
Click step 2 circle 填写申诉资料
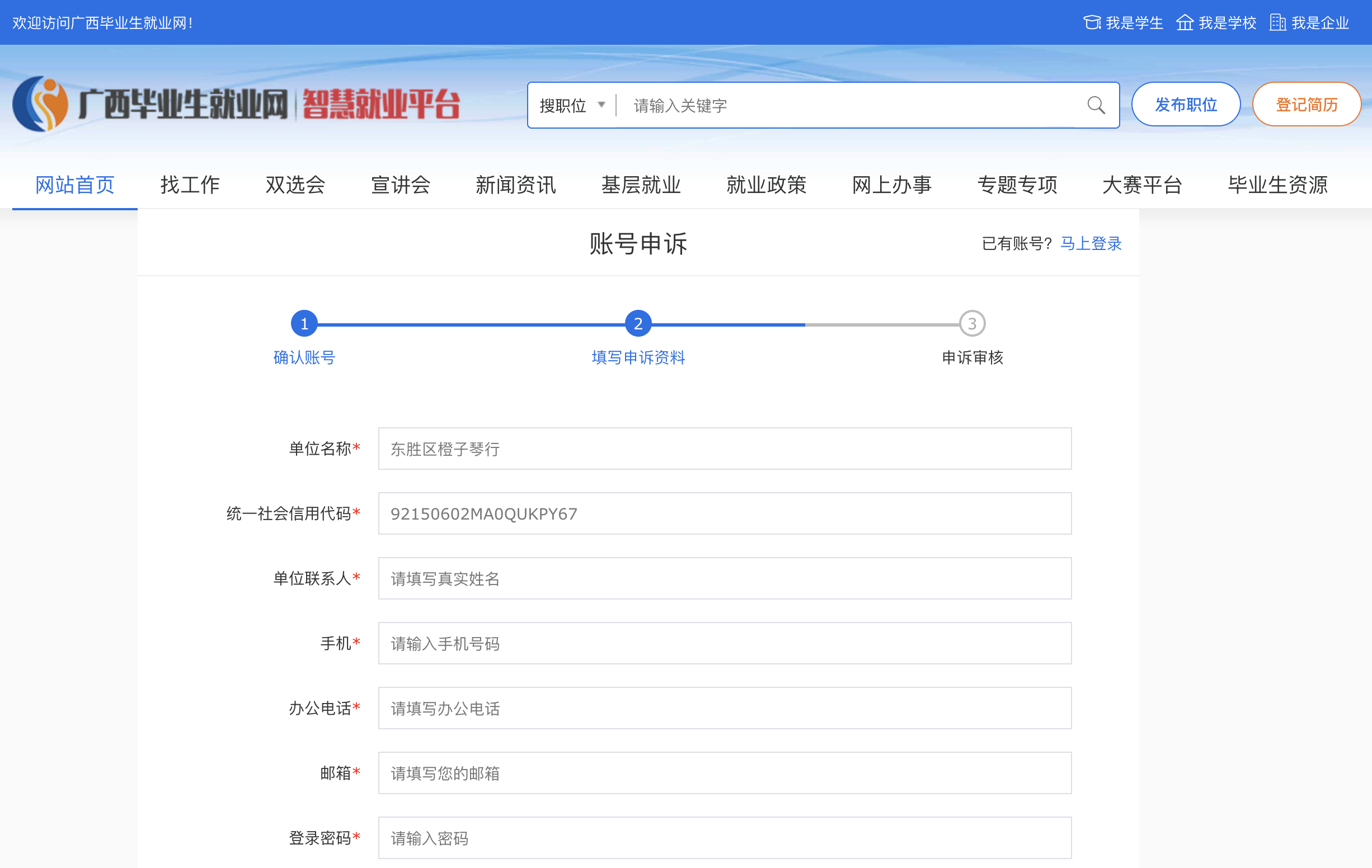(x=637, y=323)
